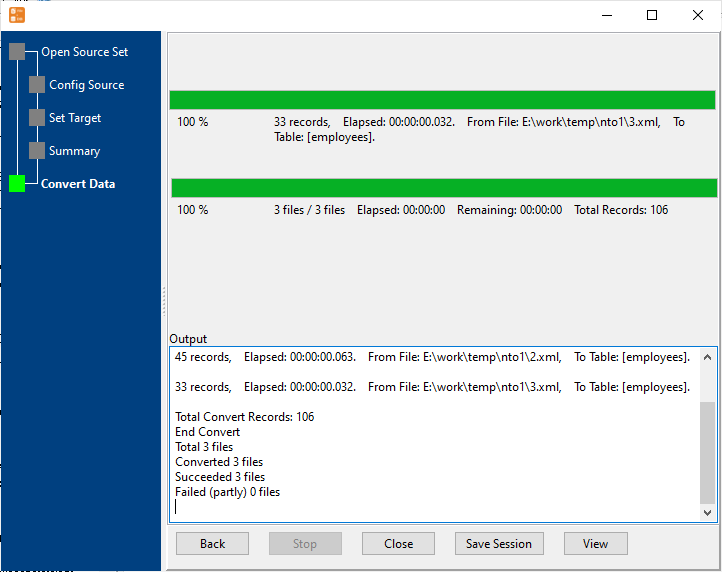The width and height of the screenshot is (722, 572).
Task: Select the Open Source Set step label
Action: [x=84, y=52]
